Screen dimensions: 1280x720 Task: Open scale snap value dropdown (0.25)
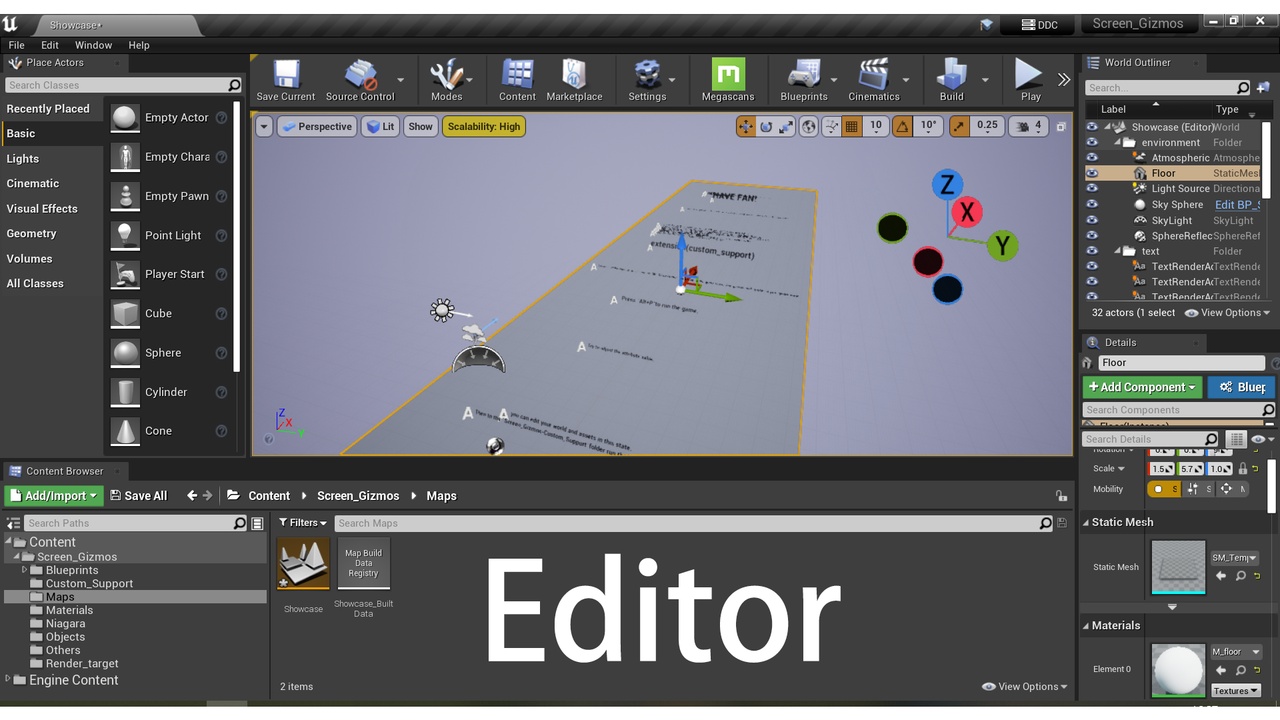(987, 126)
